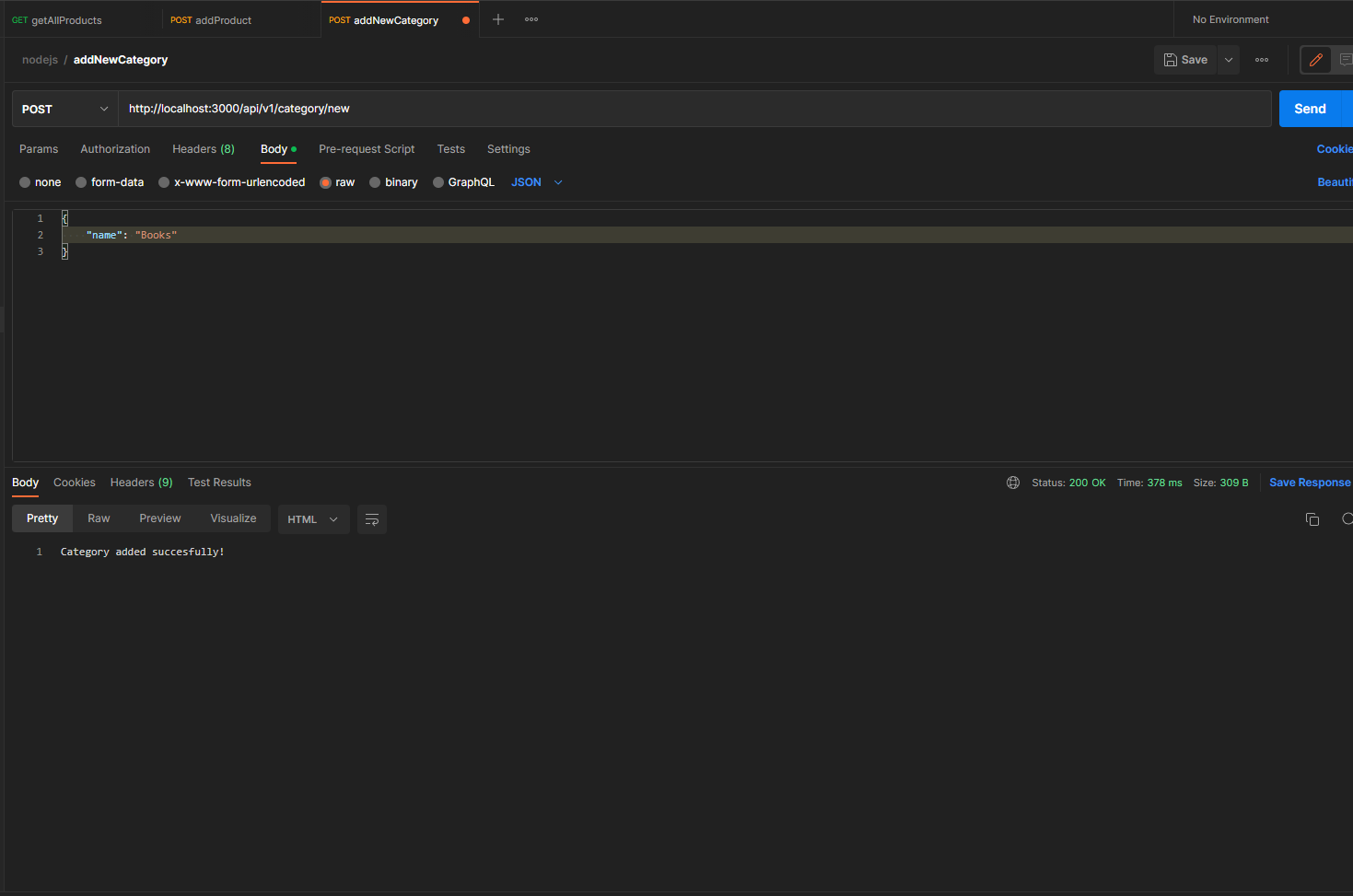Switch to the Pre-request Script tab

click(x=367, y=148)
